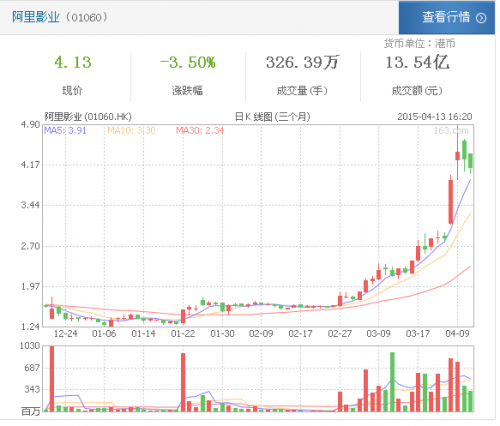
Task: Click the first tall red volume bar
Action: [x=52, y=379]
